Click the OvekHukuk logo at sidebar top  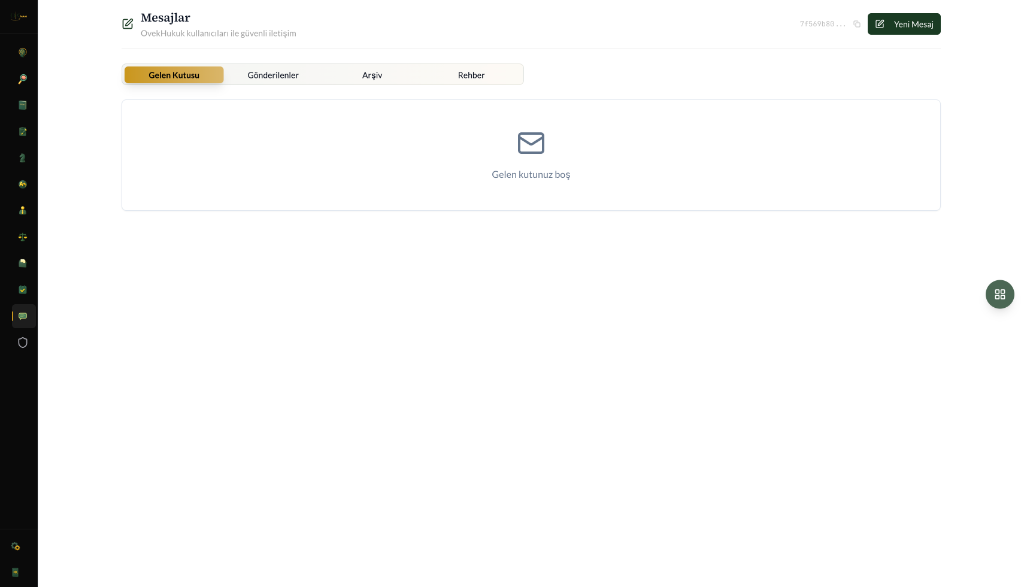(19, 17)
